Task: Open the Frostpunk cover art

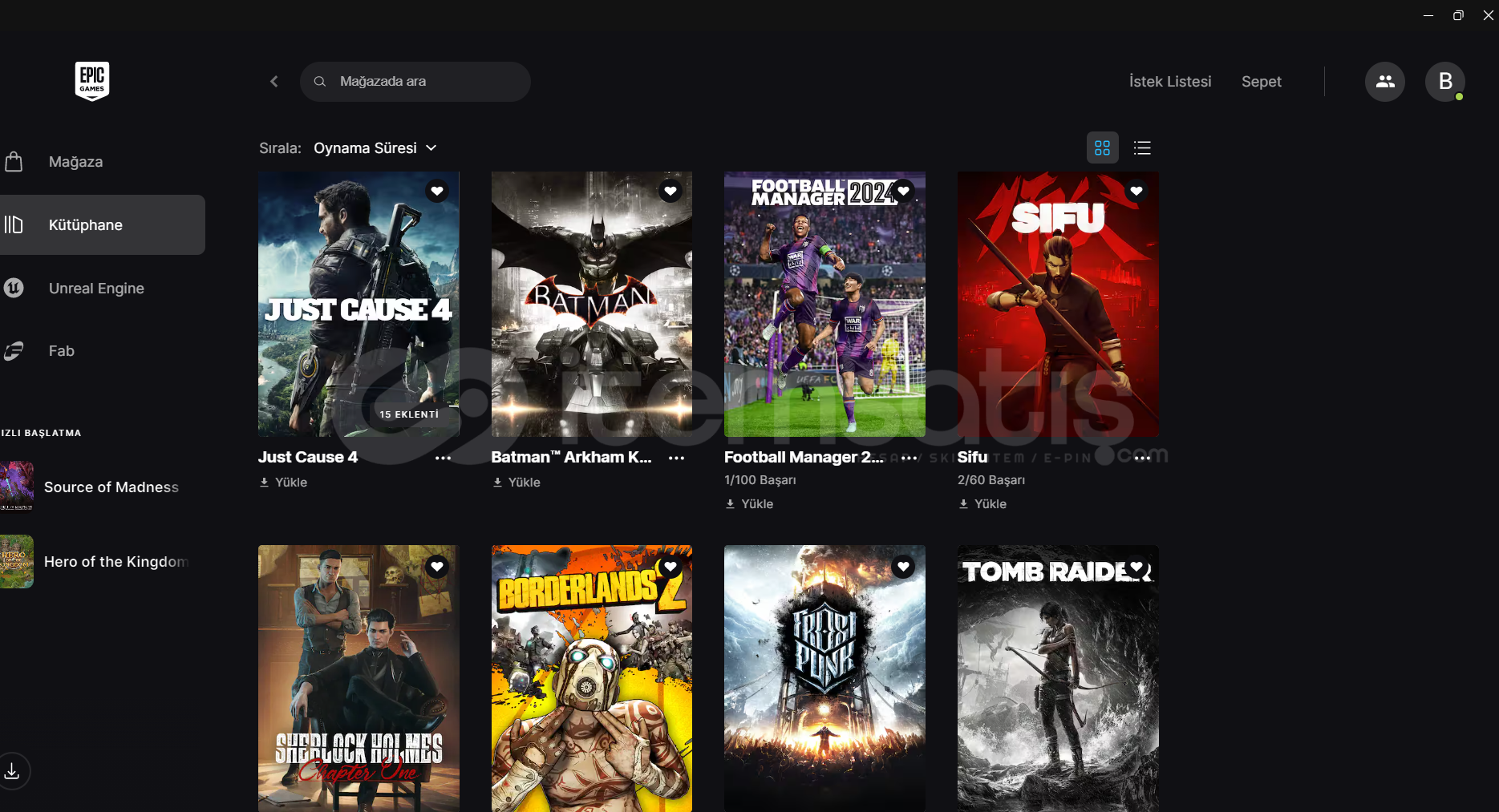Action: click(824, 678)
